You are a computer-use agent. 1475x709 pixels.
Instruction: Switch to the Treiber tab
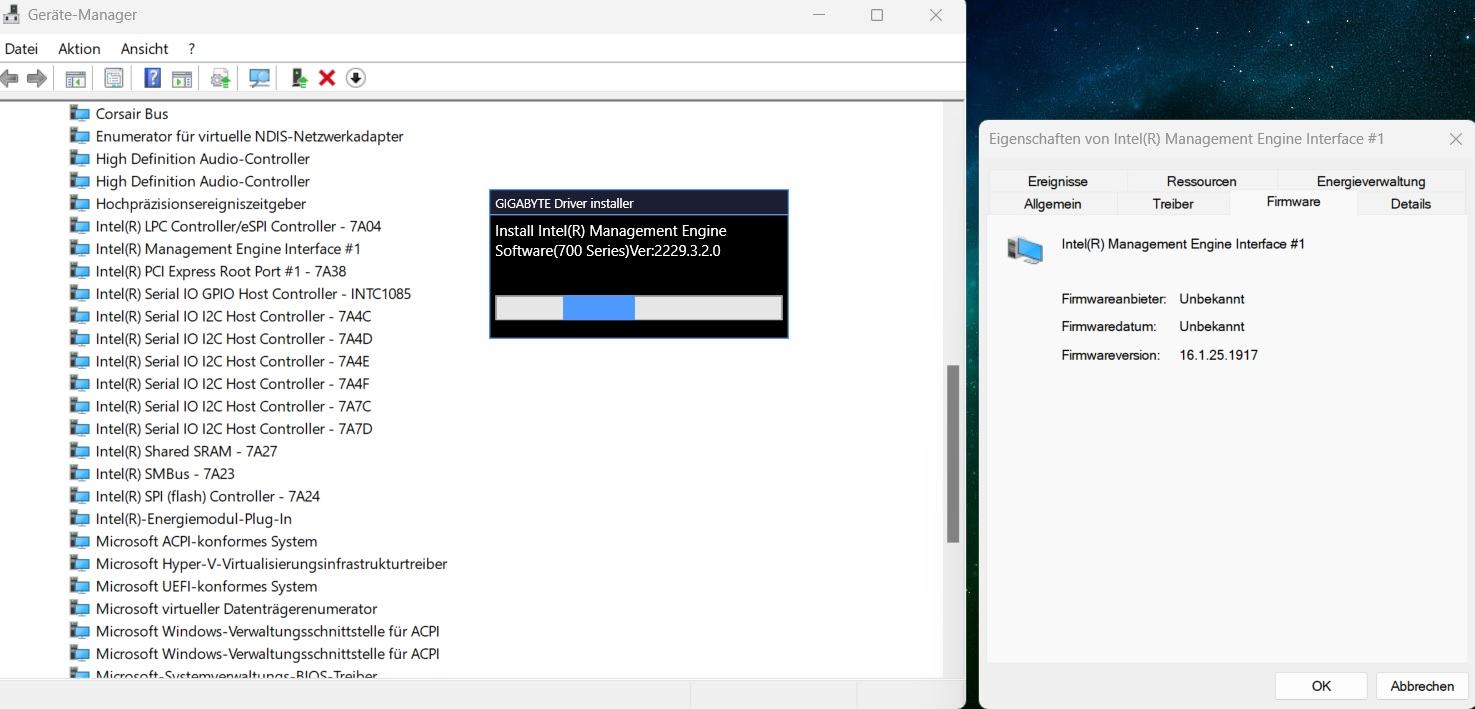(x=1173, y=204)
